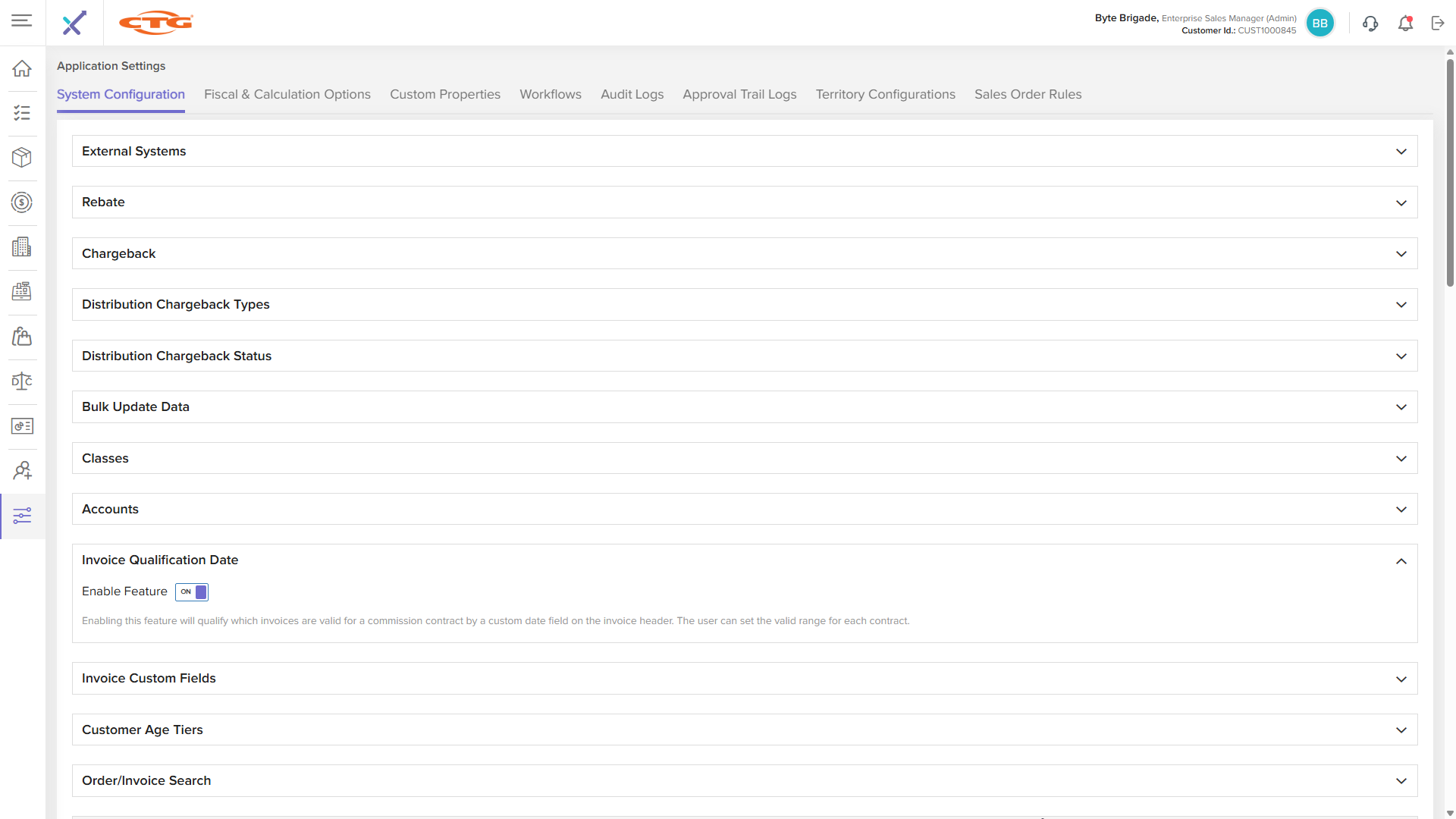Click the CTG company logo
Image resolution: width=1456 pixels, height=819 pixels.
156,23
